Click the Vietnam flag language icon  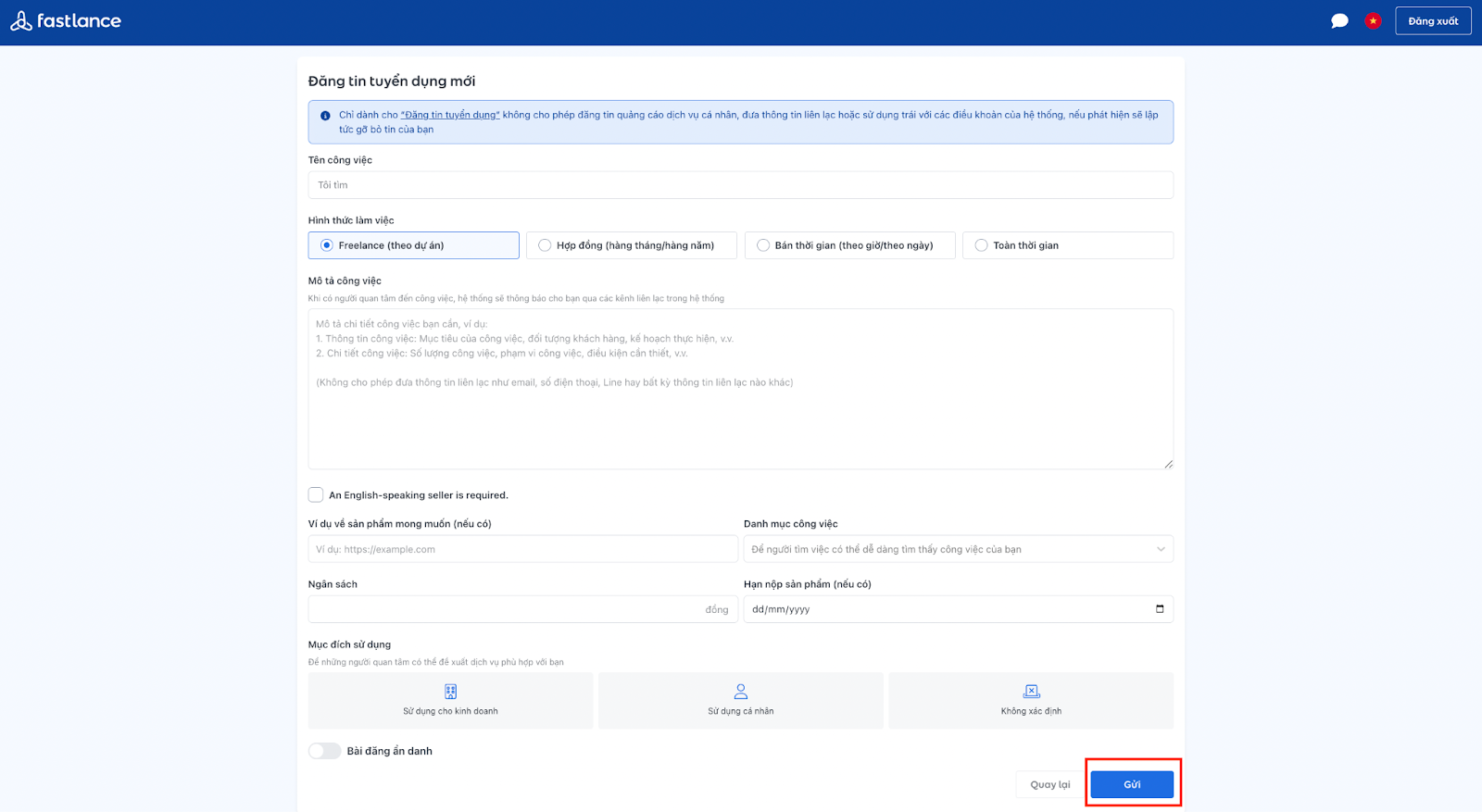pos(1373,21)
